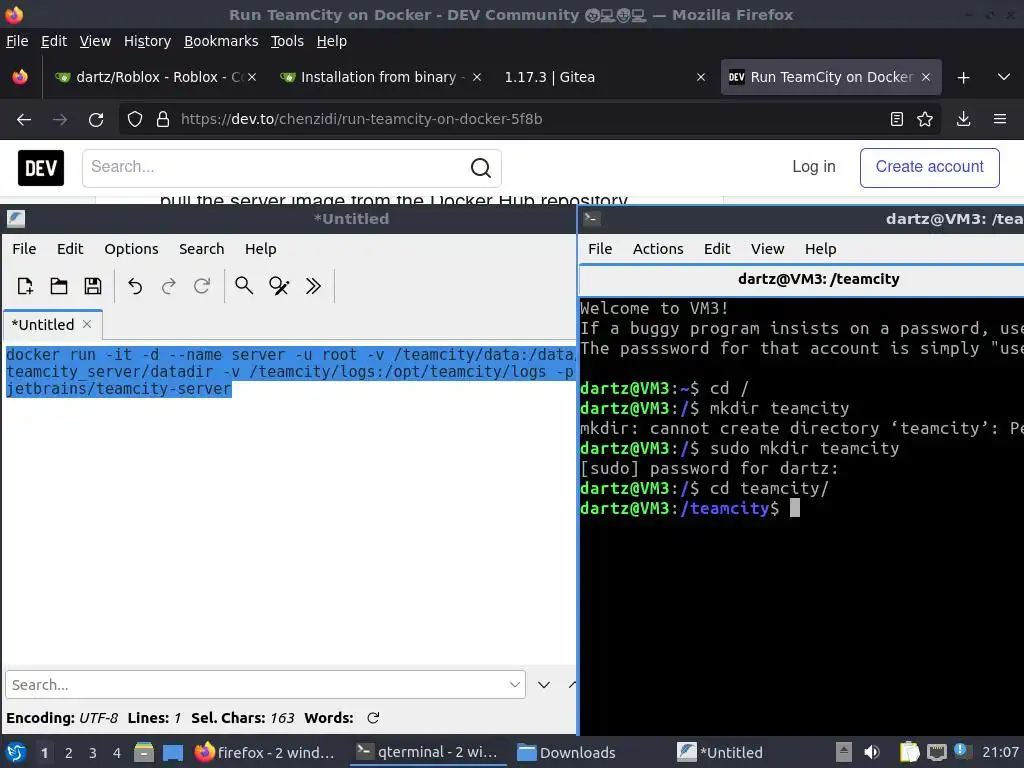This screenshot has width=1024, height=768.
Task: Click the Log in link
Action: 814,167
